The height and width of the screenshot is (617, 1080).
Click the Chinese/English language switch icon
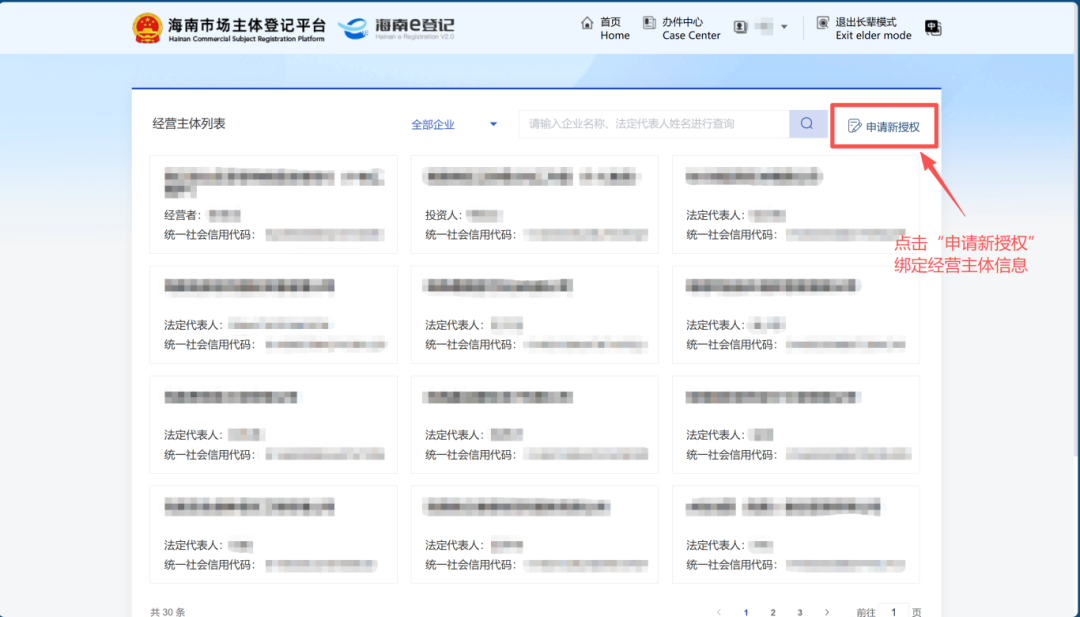933,28
